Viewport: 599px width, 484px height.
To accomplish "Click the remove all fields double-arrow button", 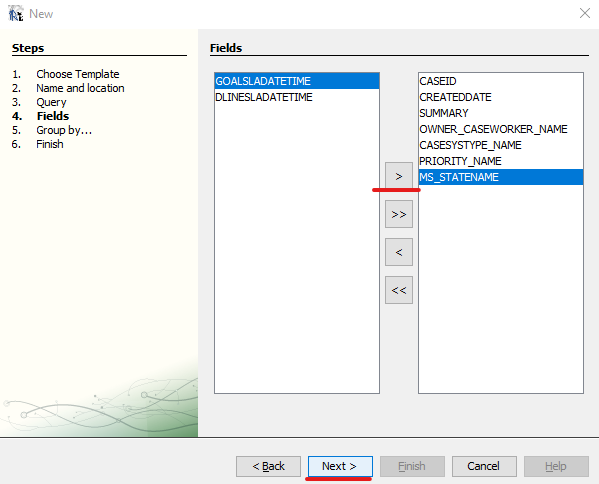I will [398, 290].
